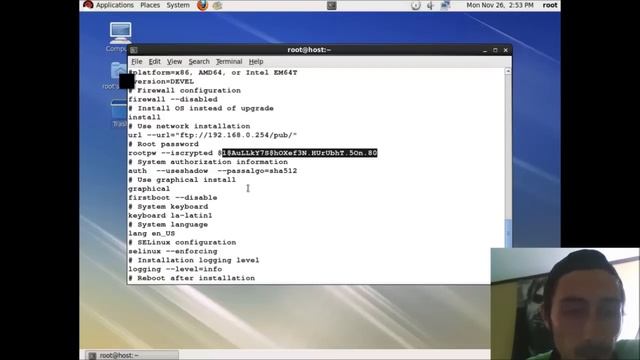Click the update notifier icon in system tray
Screen dimensions: 640x360
pyautogui.click(x=416, y=5)
